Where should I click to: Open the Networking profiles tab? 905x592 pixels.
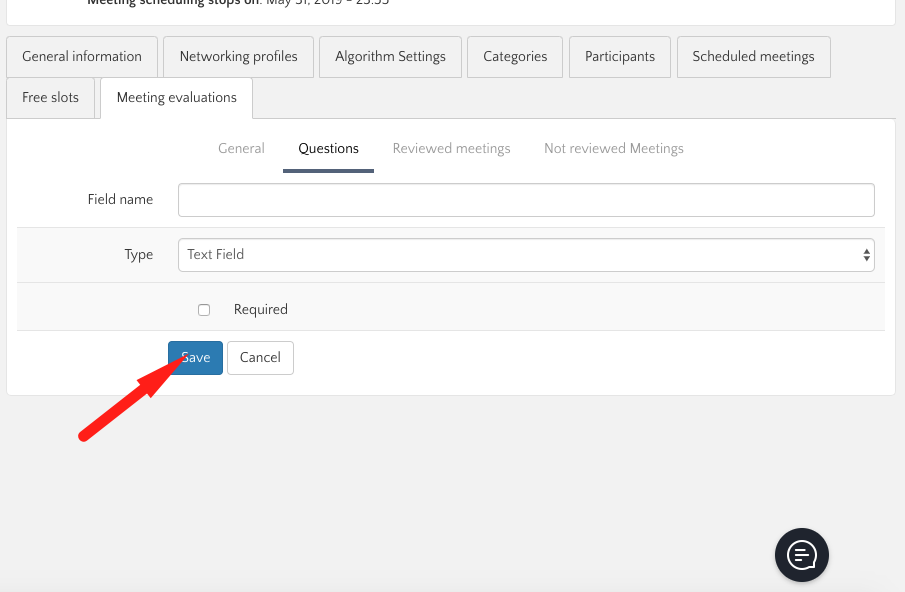238,57
